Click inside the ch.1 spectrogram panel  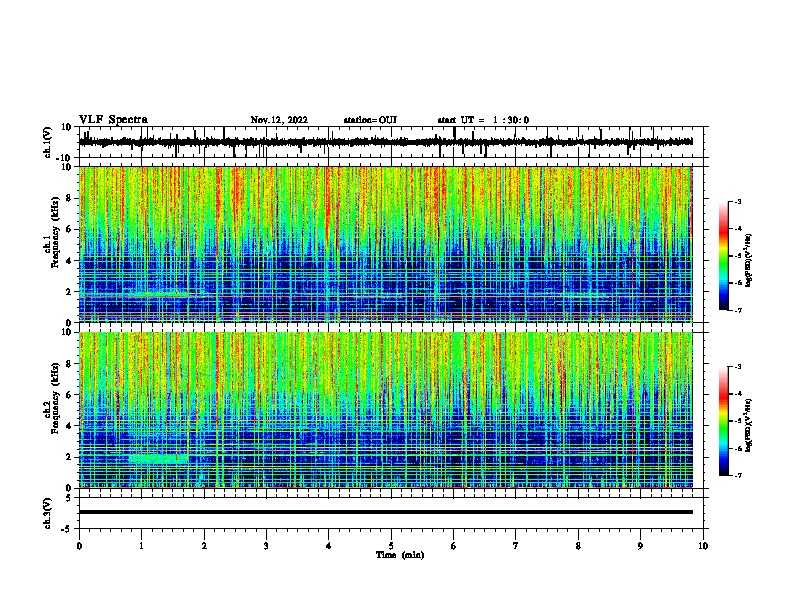386,244
